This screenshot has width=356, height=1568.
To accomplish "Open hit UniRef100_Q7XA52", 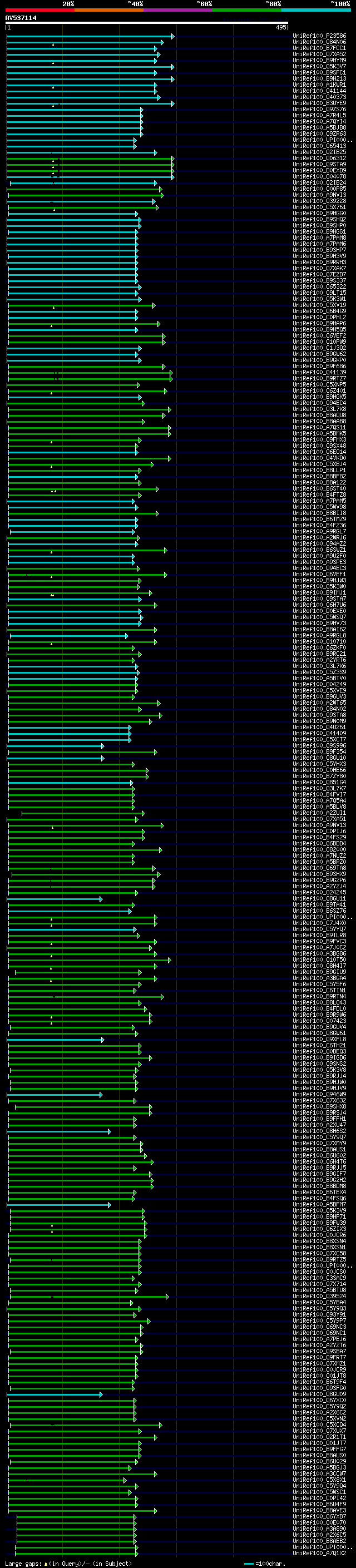I will click(319, 54).
